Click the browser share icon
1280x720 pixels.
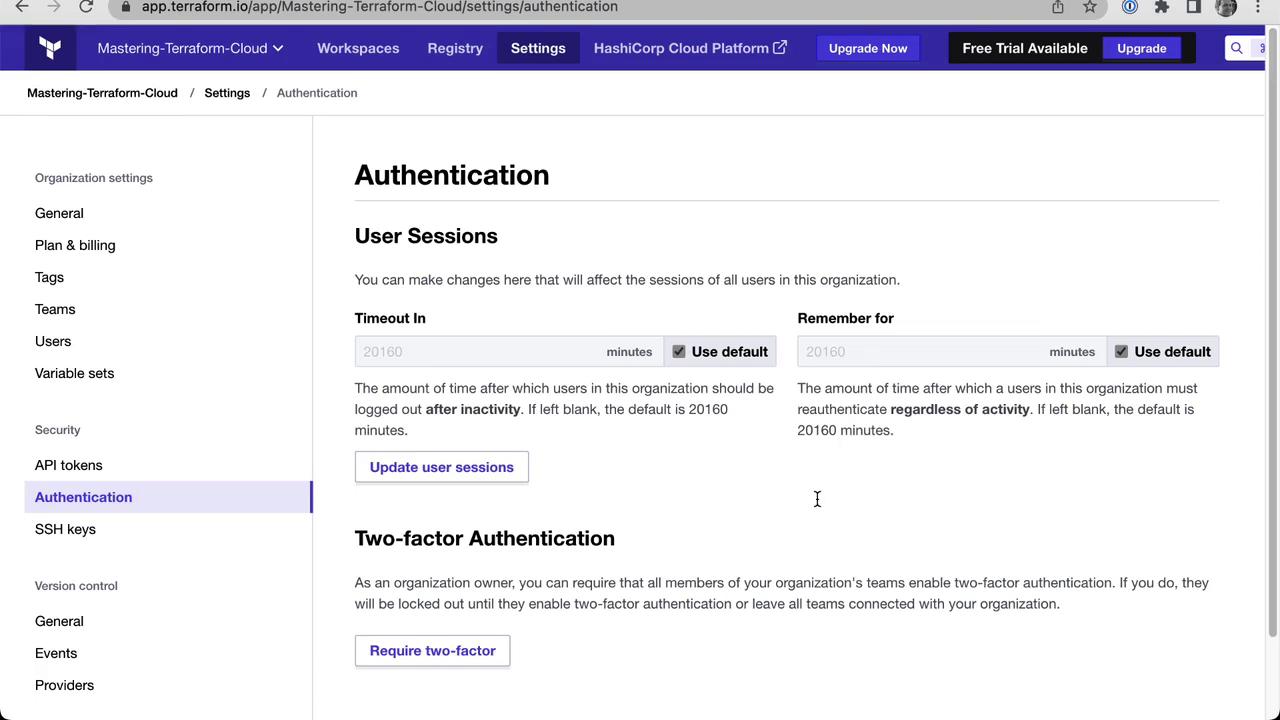click(x=1057, y=7)
